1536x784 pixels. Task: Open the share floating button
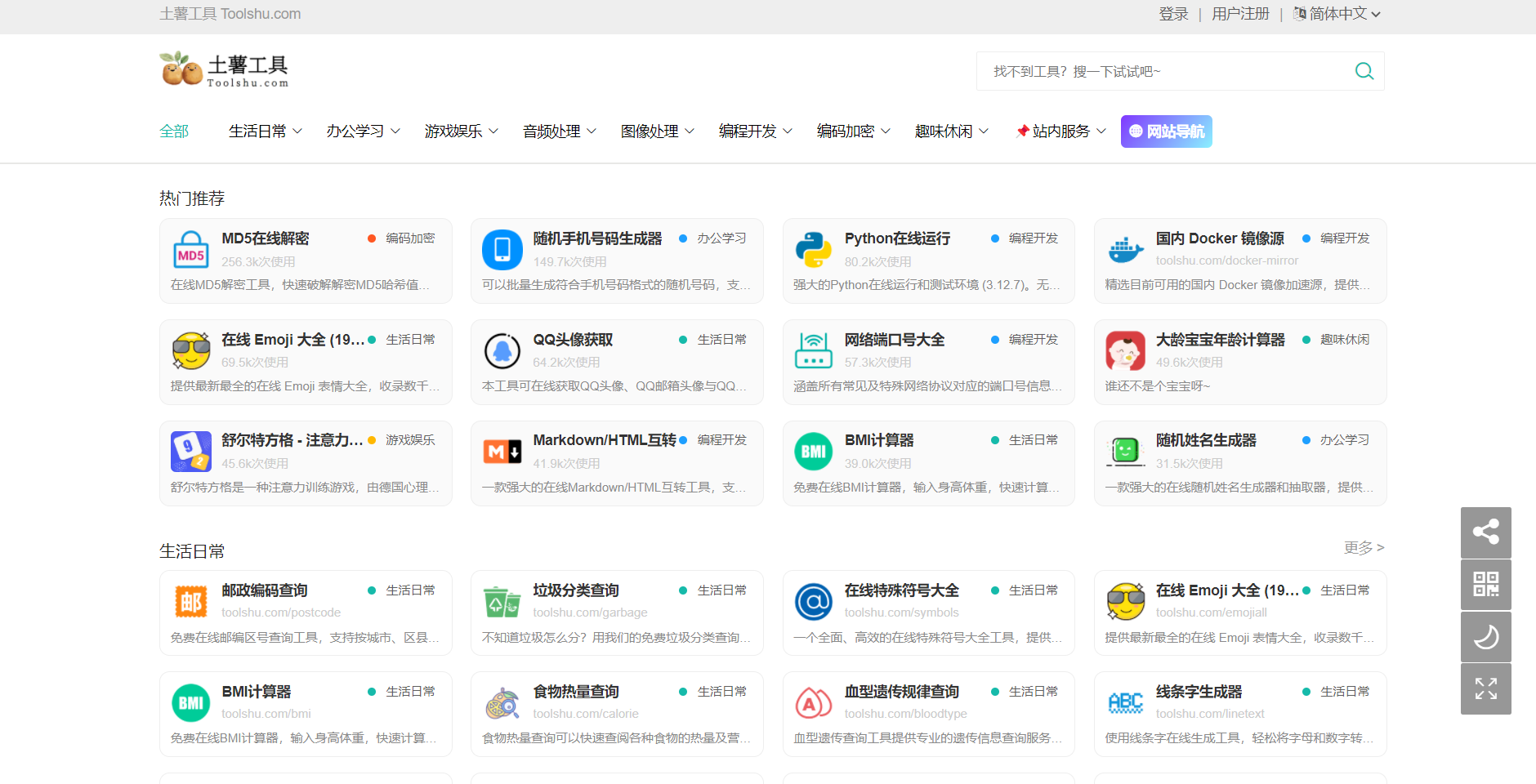tap(1485, 532)
